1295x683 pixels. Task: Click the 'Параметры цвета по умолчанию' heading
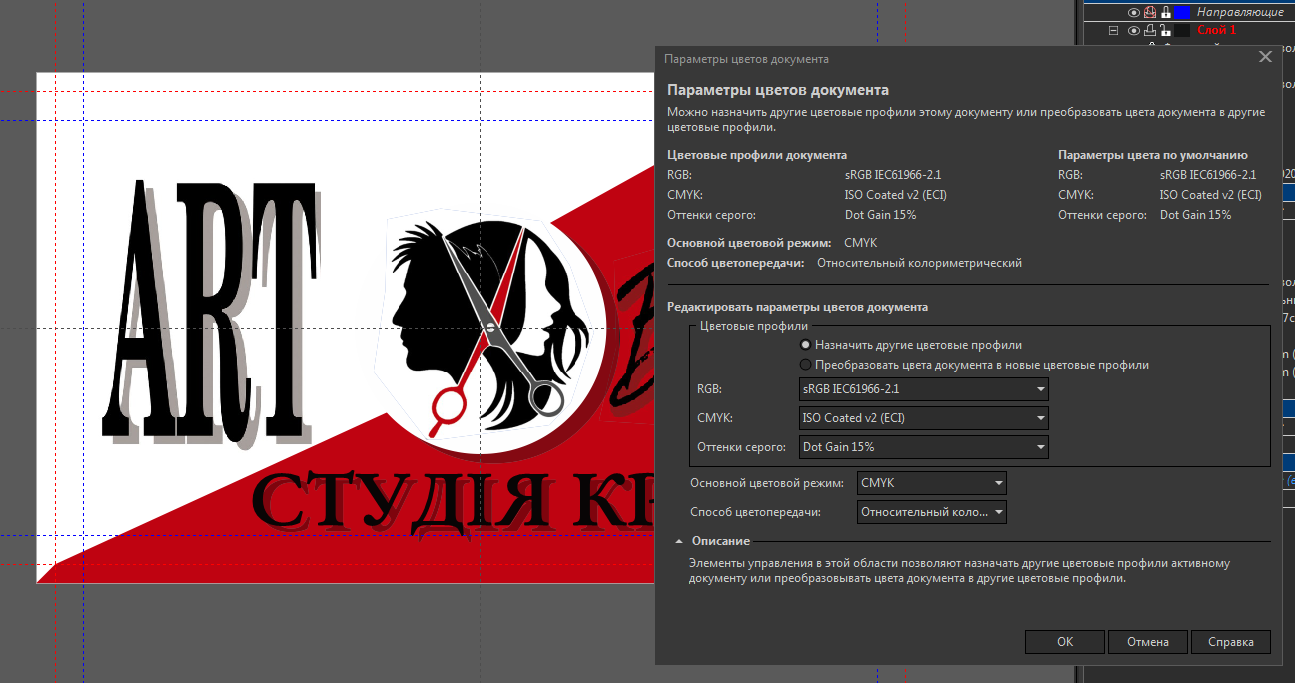(x=1153, y=155)
